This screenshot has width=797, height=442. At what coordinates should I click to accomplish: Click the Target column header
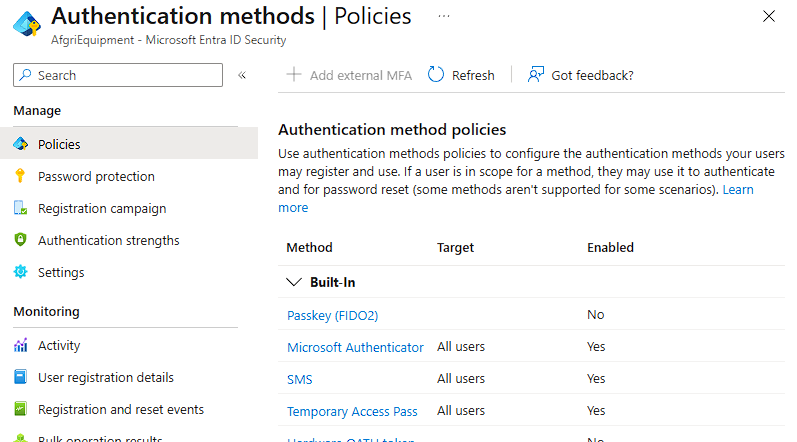(x=455, y=247)
